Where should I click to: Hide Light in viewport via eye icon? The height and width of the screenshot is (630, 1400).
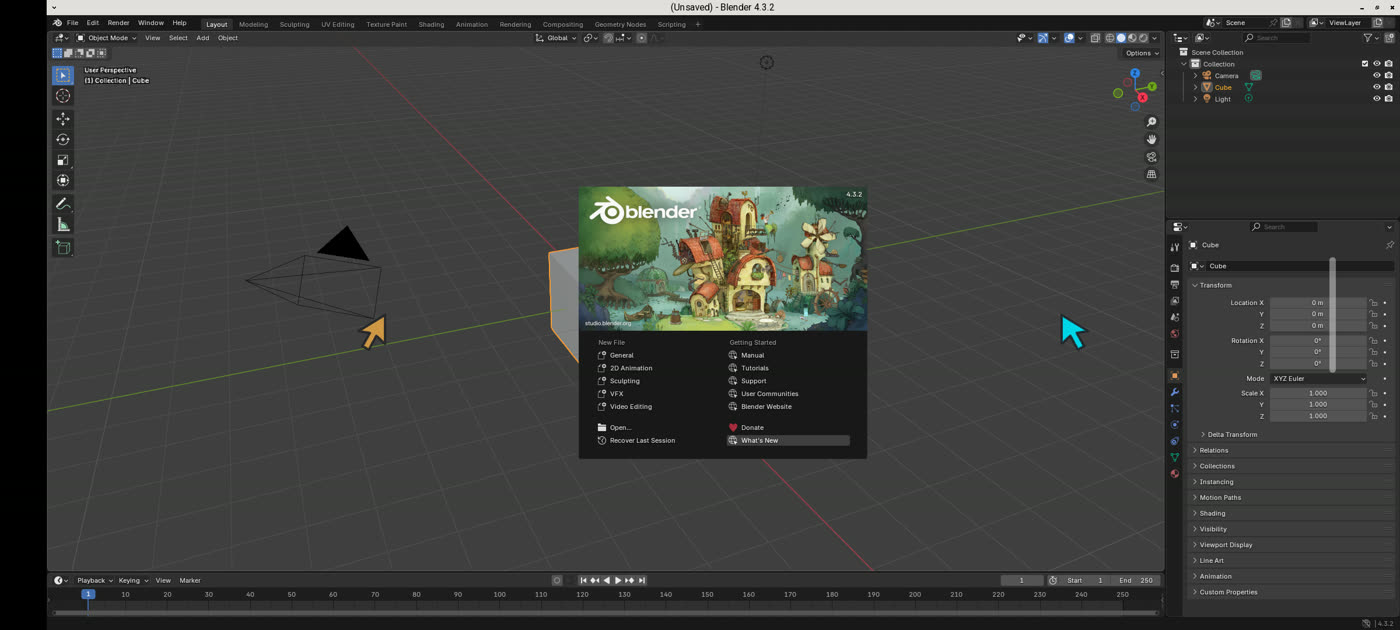tap(1377, 99)
